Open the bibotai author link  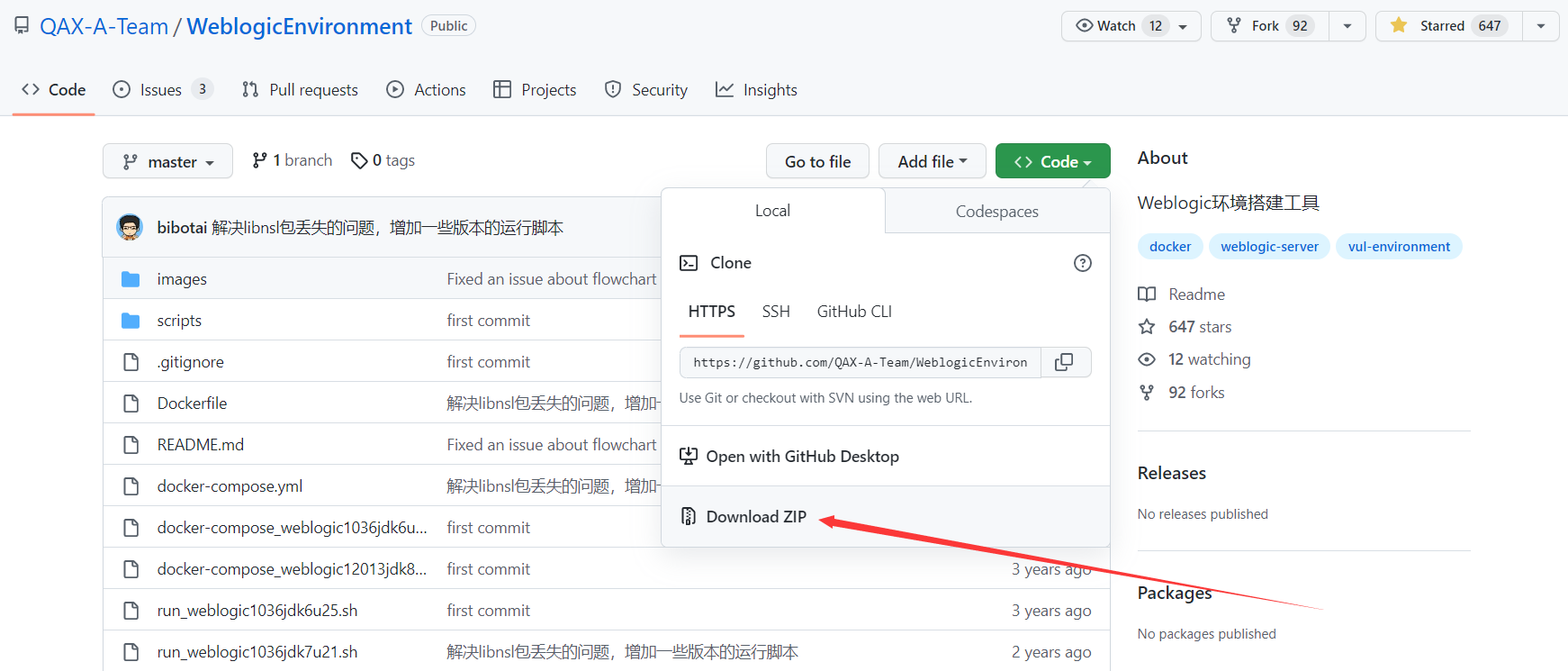point(182,228)
